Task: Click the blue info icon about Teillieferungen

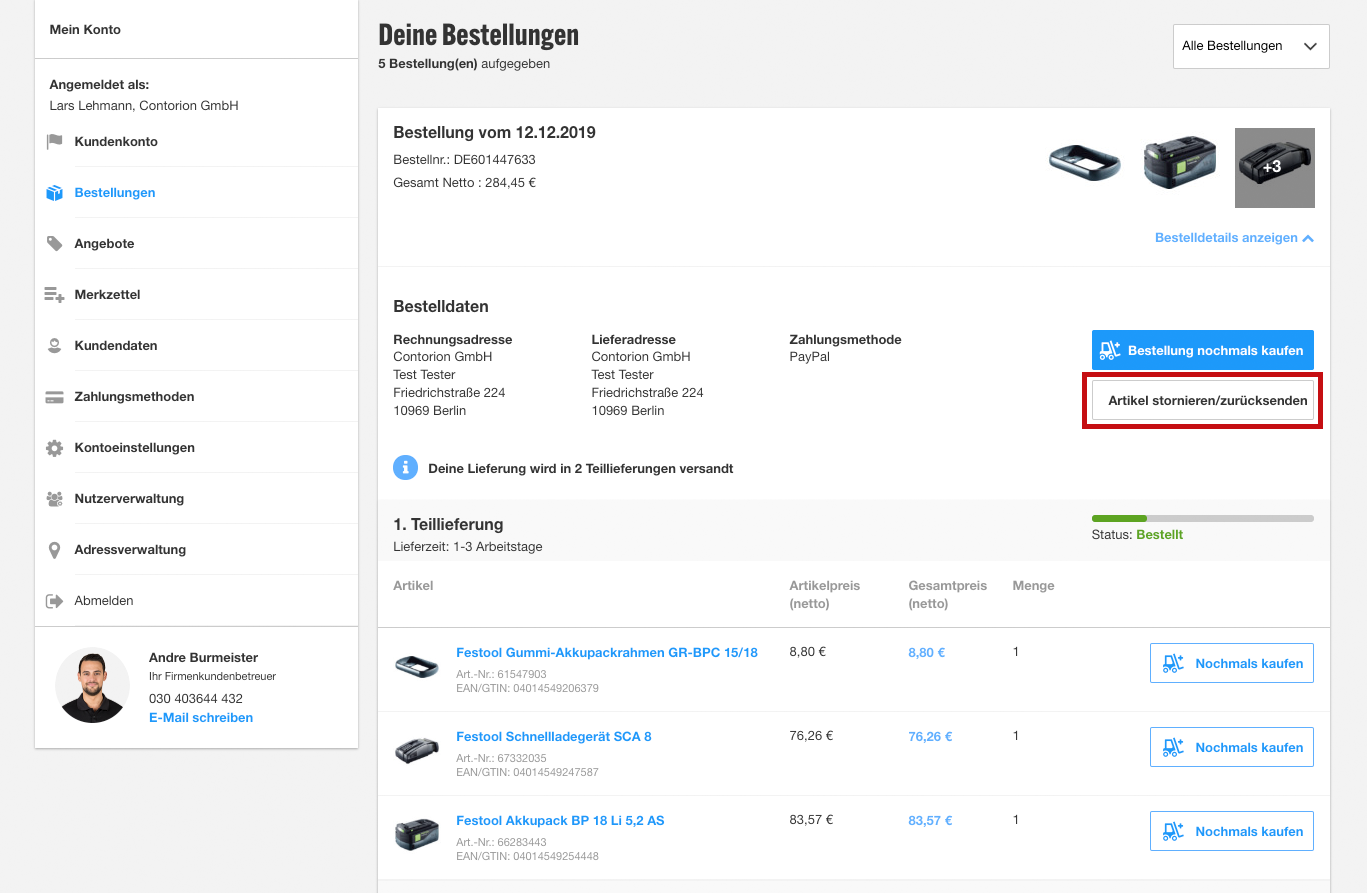Action: point(405,468)
